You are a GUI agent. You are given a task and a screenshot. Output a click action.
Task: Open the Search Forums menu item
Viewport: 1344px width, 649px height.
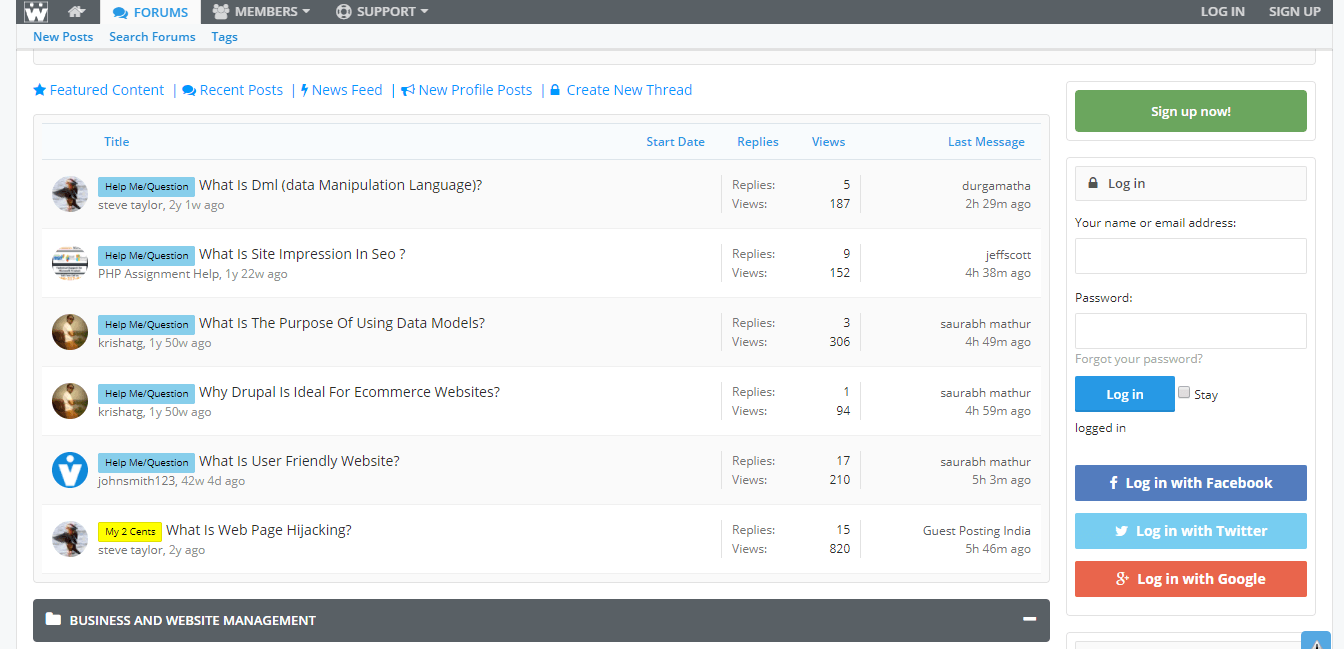(x=152, y=37)
